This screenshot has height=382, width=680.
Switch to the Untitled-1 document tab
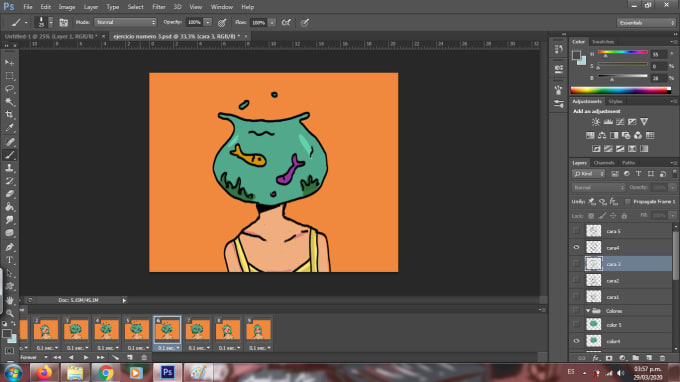pos(51,36)
